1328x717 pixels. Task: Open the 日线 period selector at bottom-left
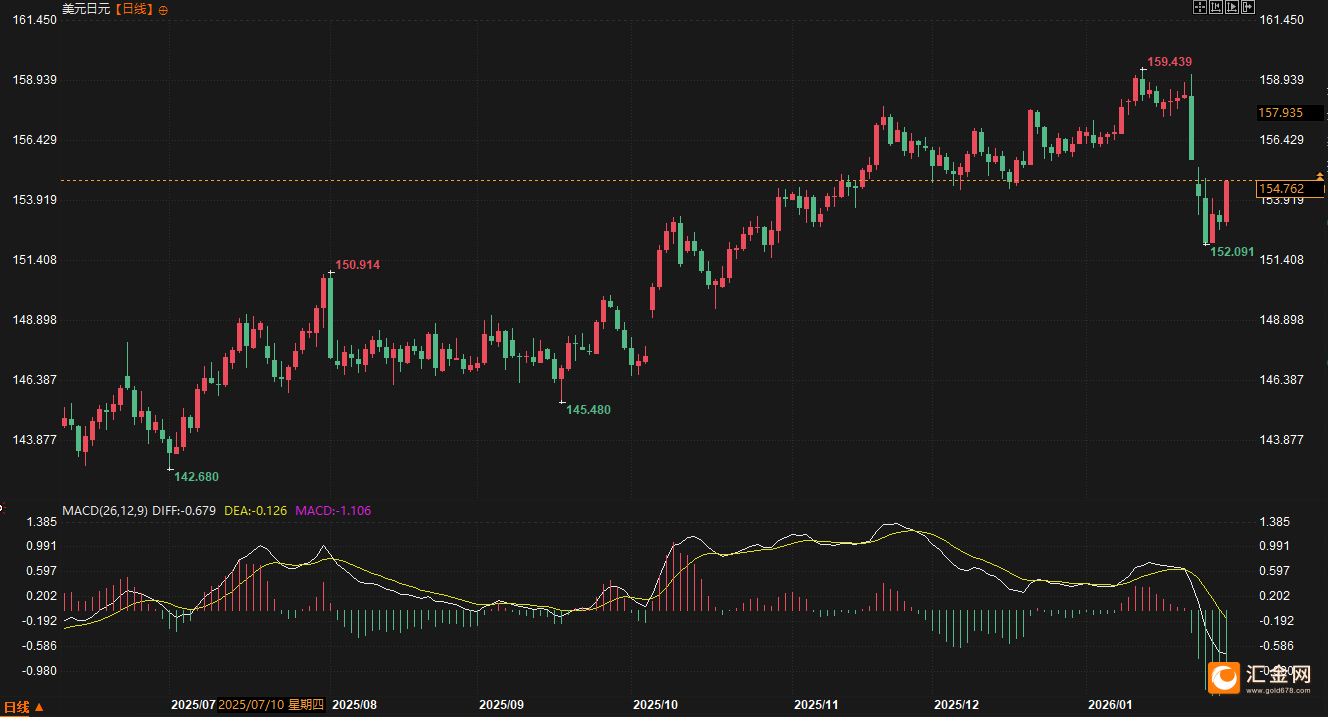23,707
